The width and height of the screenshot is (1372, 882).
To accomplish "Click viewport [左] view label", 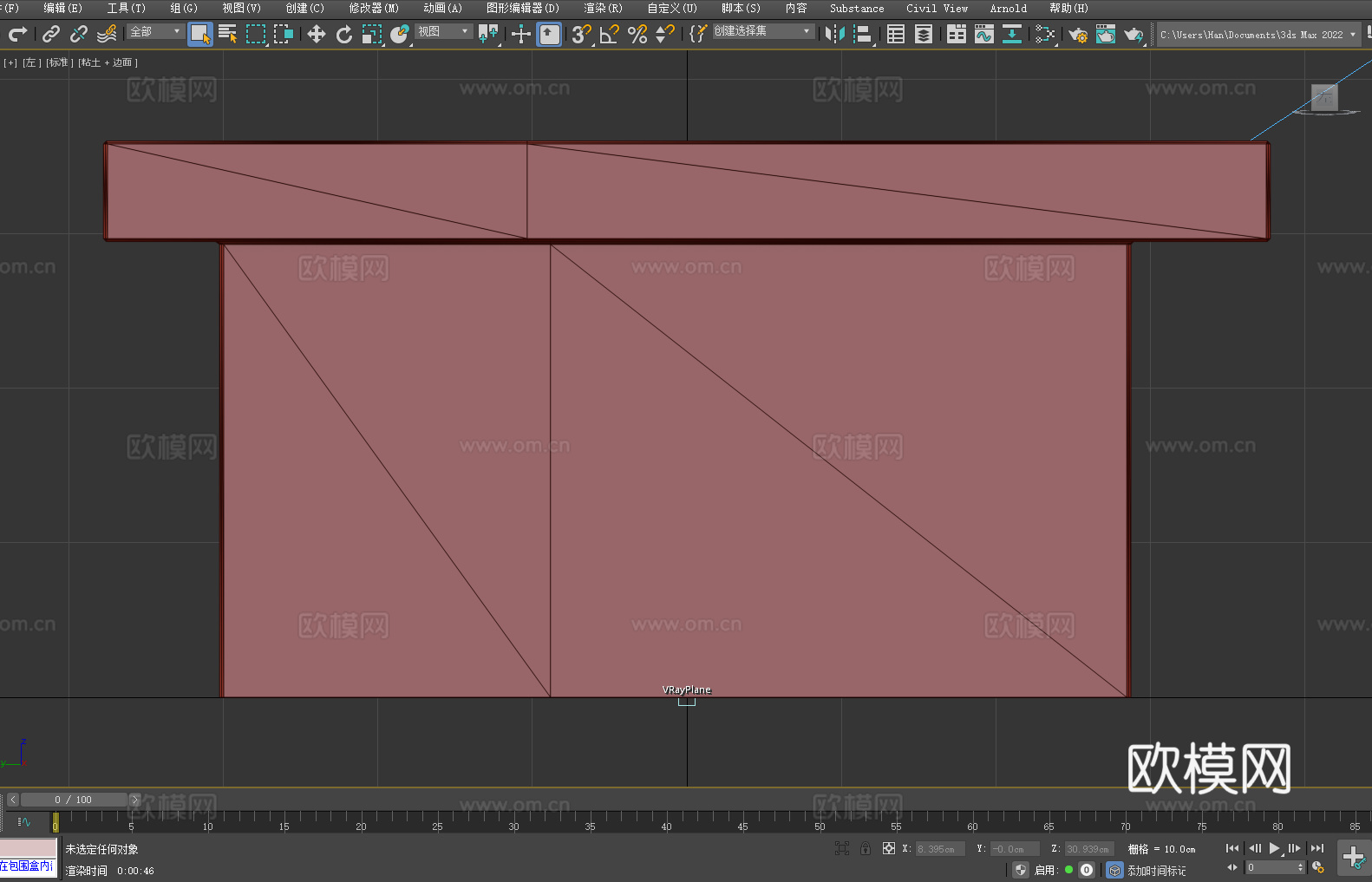I will pyautogui.click(x=32, y=62).
